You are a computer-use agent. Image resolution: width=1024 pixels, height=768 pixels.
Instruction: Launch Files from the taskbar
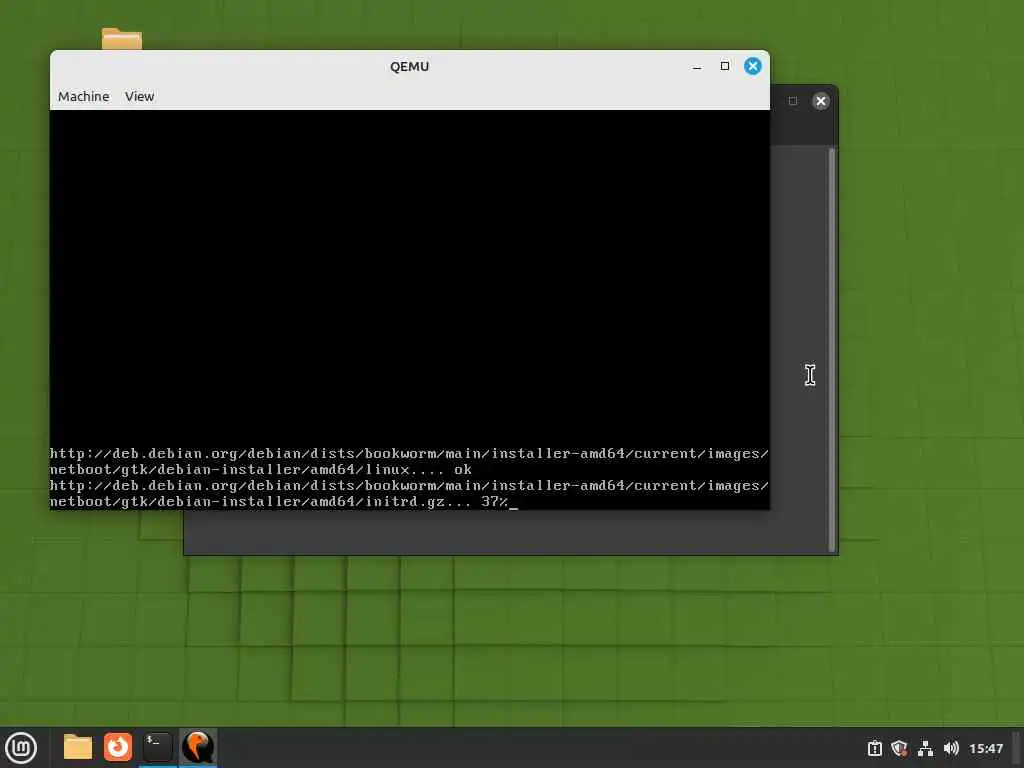[x=78, y=747]
